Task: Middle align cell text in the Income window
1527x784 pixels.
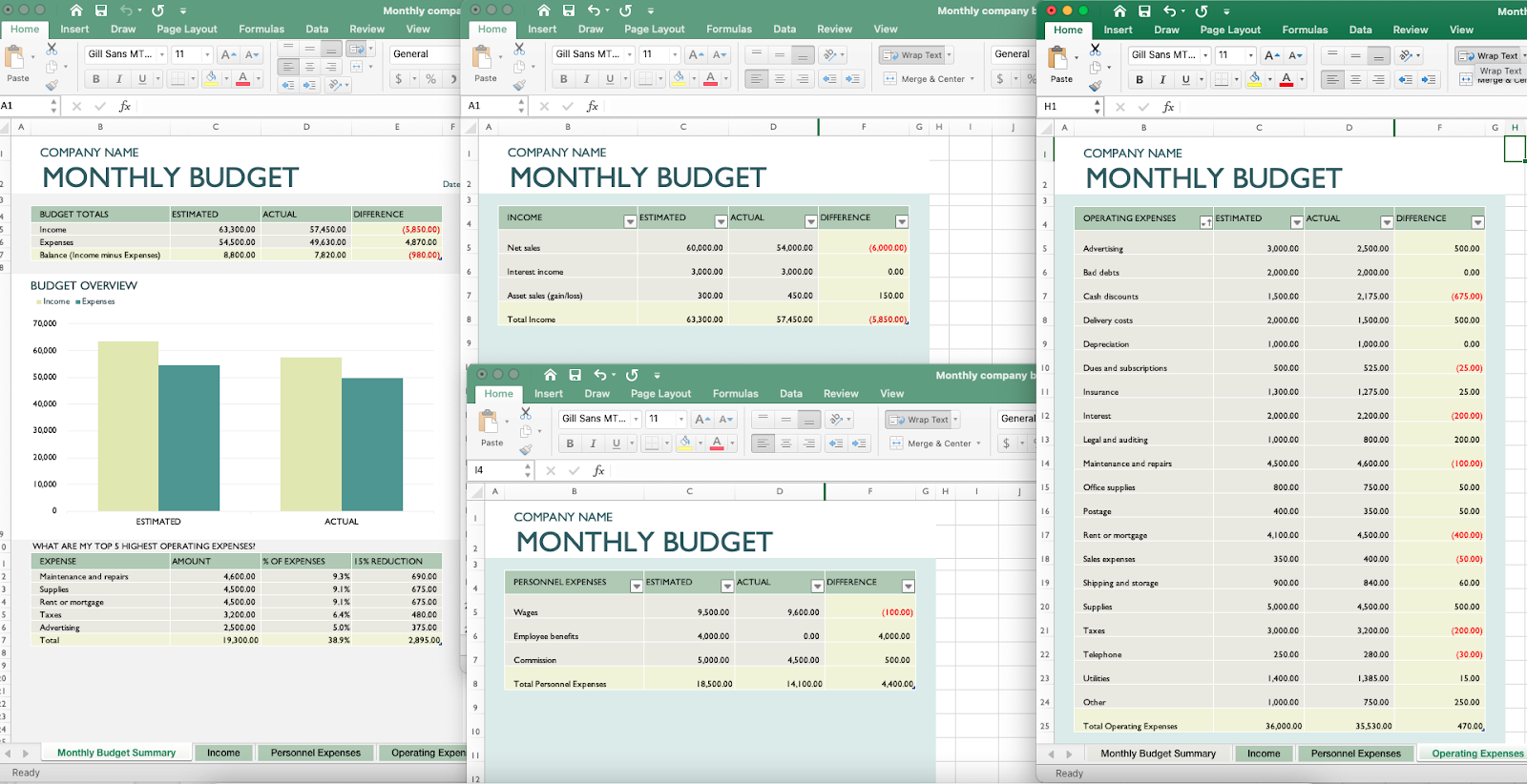Action: (x=780, y=54)
